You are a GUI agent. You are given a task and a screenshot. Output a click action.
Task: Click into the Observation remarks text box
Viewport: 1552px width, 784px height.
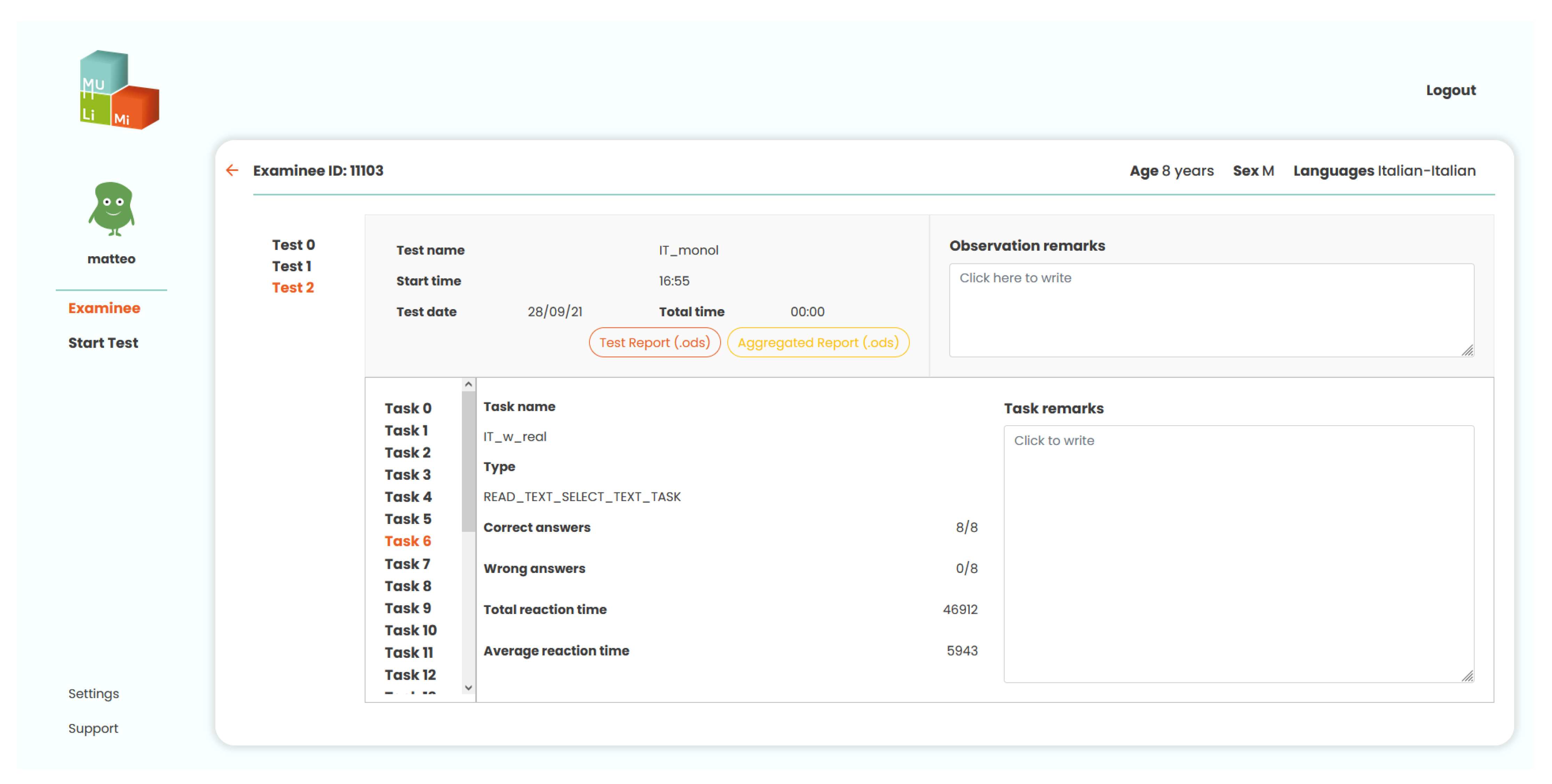point(1211,310)
